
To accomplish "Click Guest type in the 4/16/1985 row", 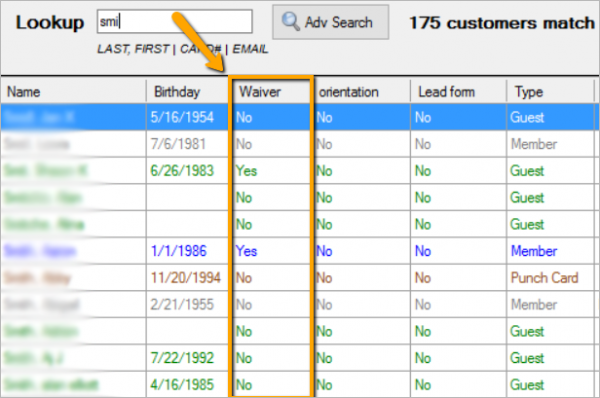I will click(x=527, y=385).
